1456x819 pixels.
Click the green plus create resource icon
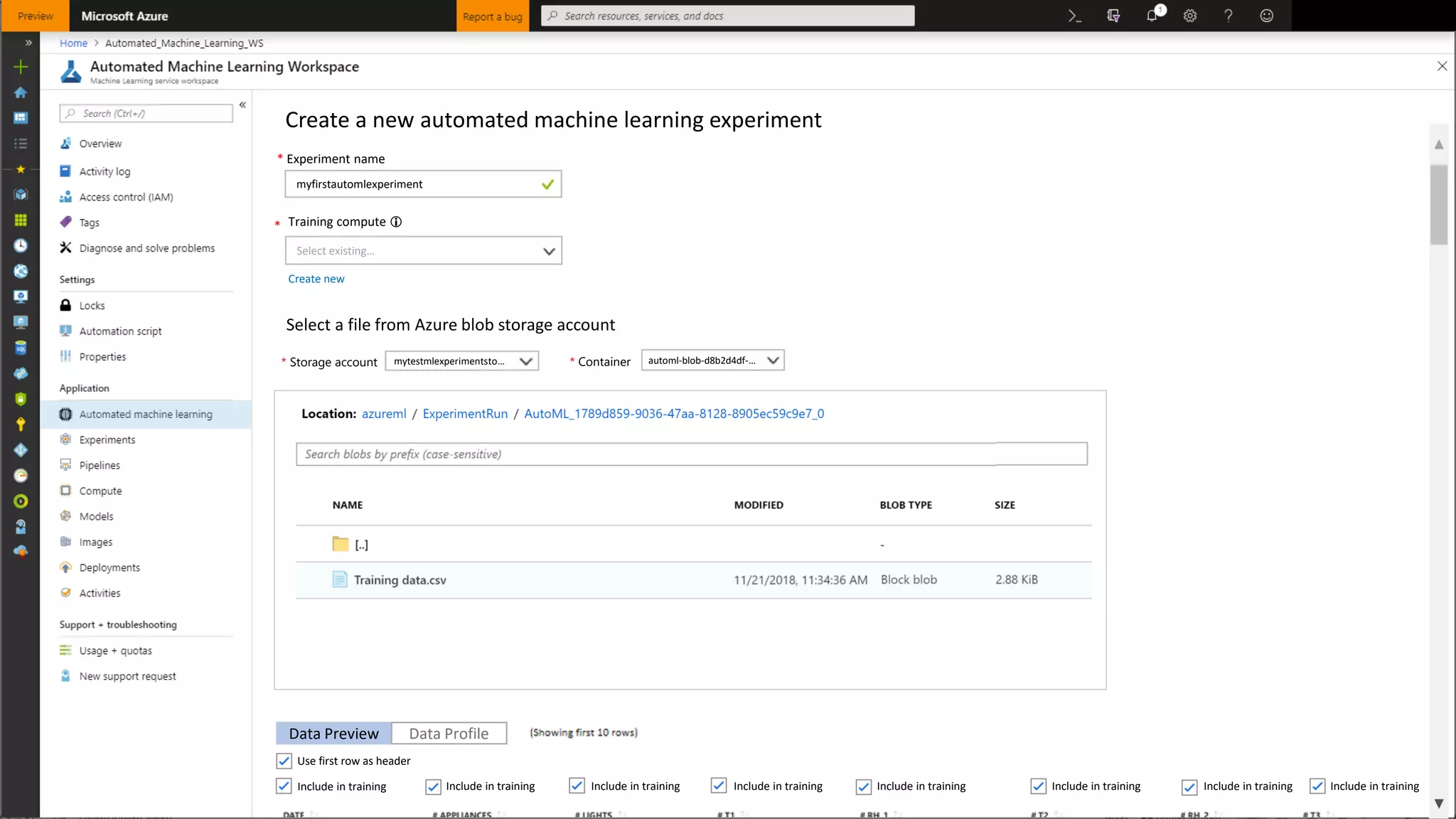(x=21, y=67)
